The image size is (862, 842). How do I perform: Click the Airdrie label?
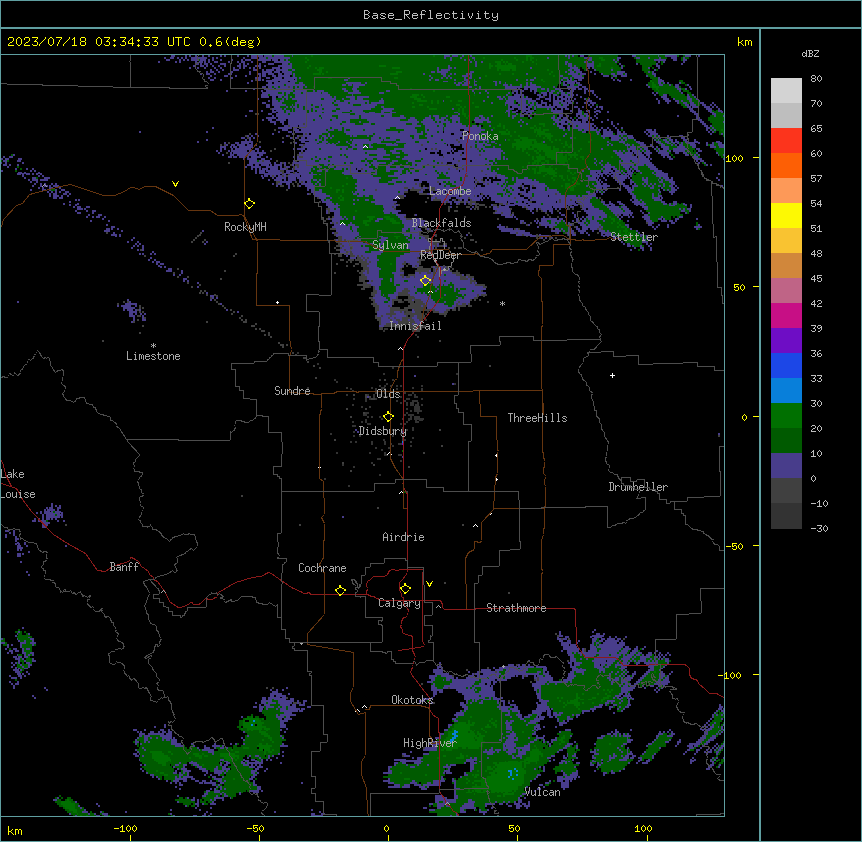pyautogui.click(x=404, y=537)
